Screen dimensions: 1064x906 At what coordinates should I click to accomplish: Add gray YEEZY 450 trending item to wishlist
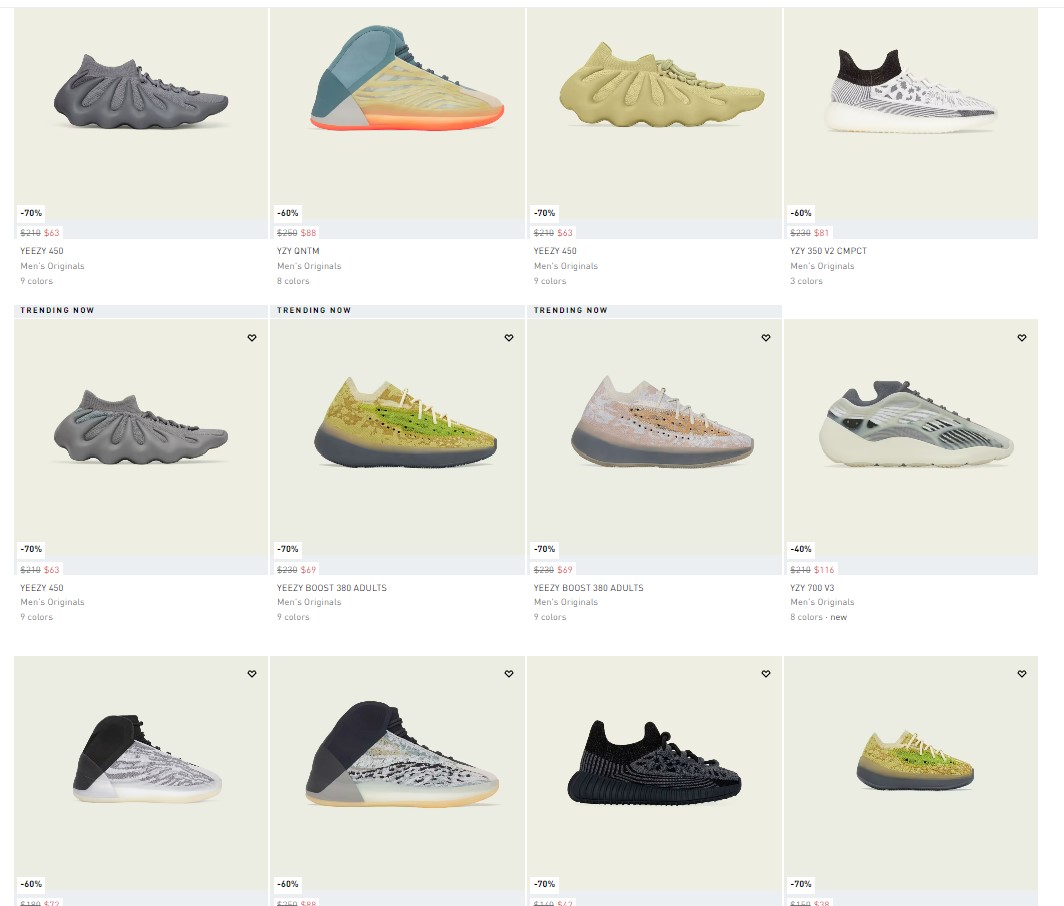252,338
